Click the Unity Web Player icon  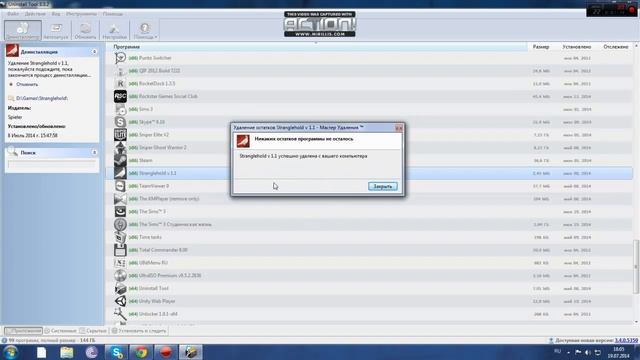(x=120, y=301)
